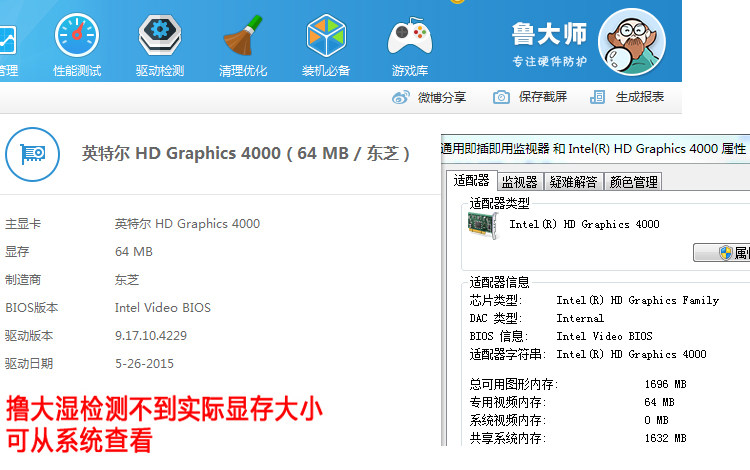The height and width of the screenshot is (470, 750).
Task: Click the 专注硬件防护 slogan text
Action: 550,61
